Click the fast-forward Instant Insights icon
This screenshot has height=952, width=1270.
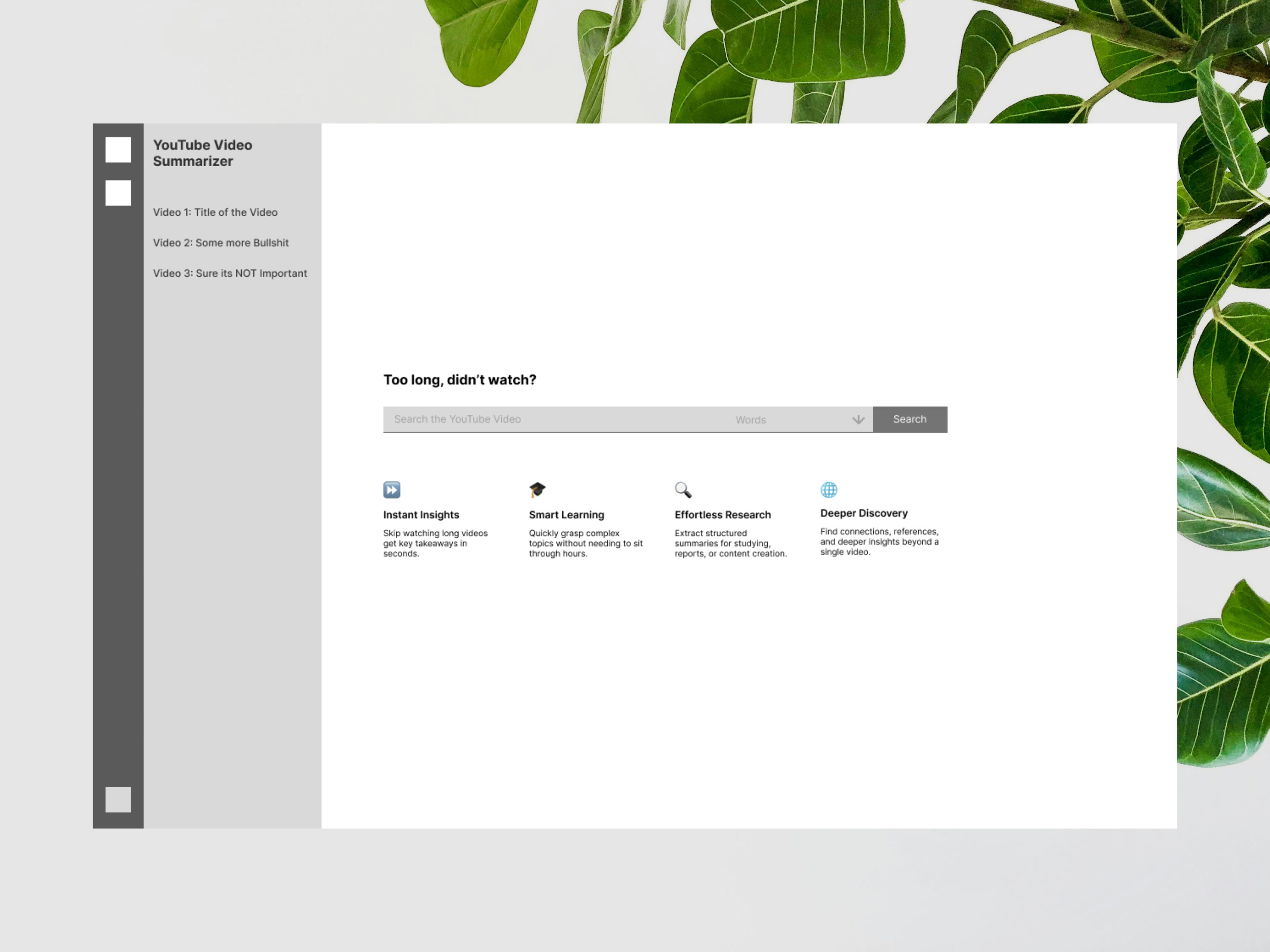click(392, 490)
